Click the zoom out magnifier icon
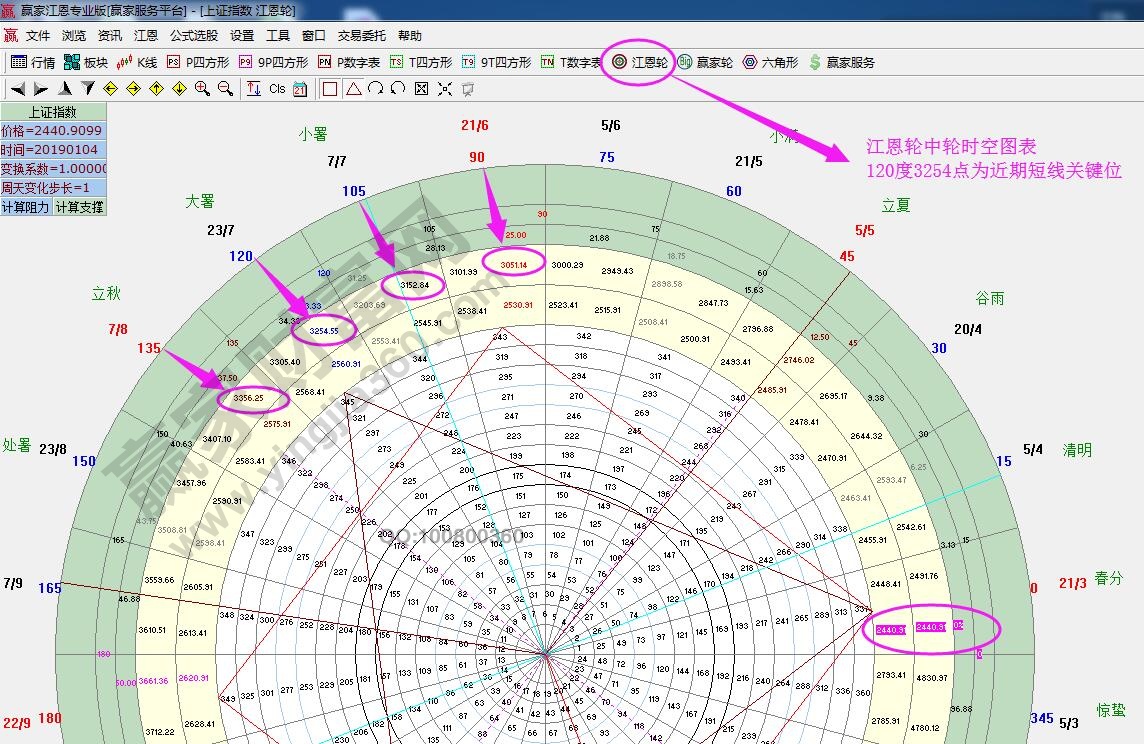Viewport: 1144px width, 744px height. [x=225, y=89]
